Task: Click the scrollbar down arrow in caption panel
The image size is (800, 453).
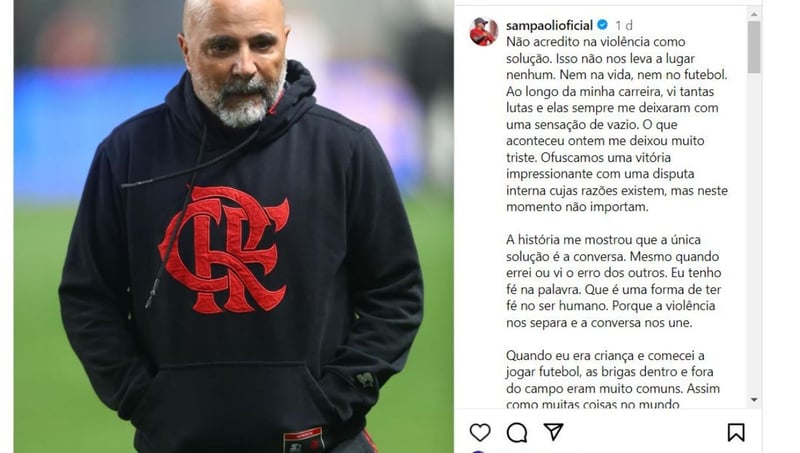Action: [x=754, y=400]
